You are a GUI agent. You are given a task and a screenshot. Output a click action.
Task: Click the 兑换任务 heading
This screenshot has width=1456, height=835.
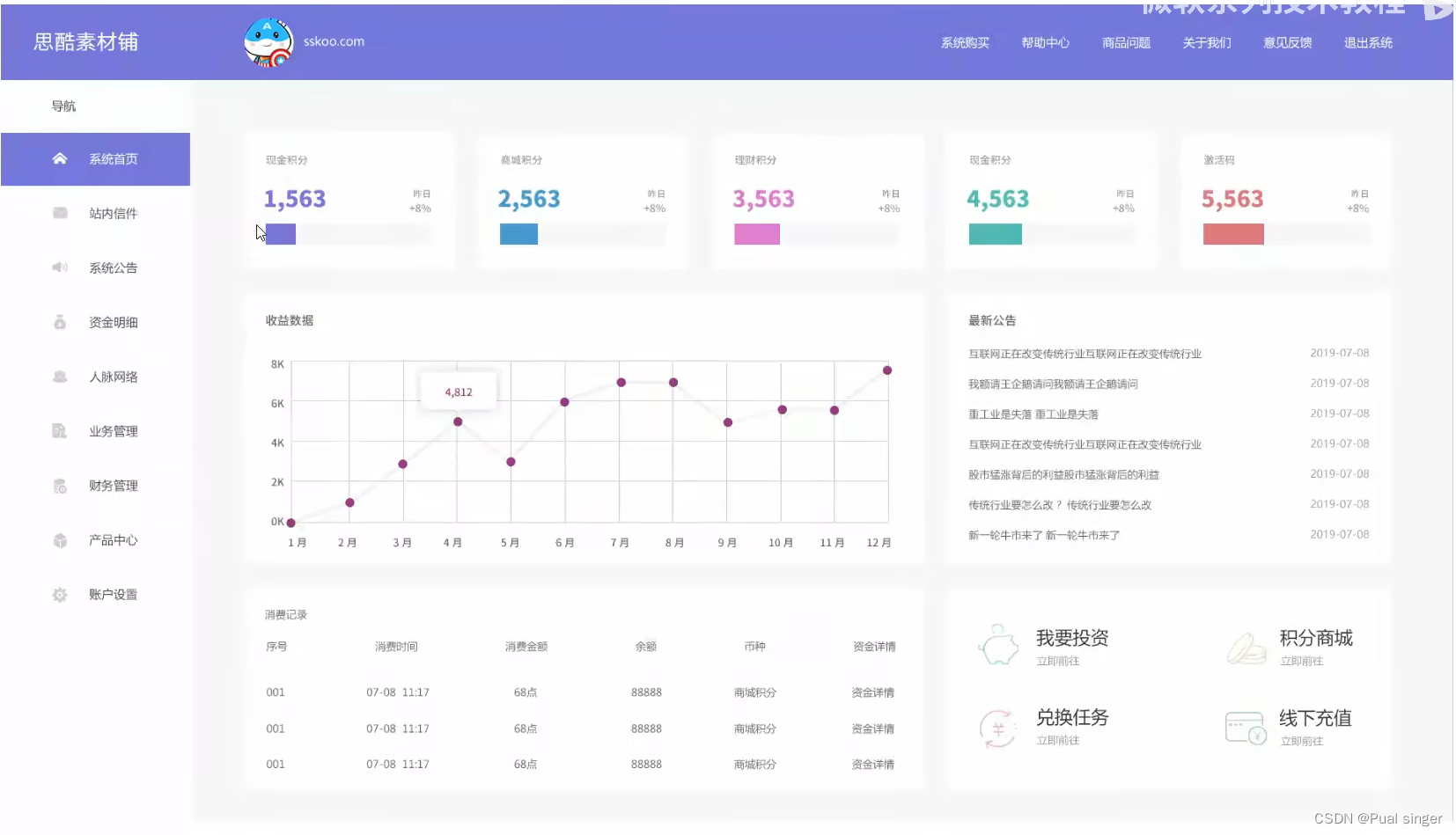tap(1072, 717)
